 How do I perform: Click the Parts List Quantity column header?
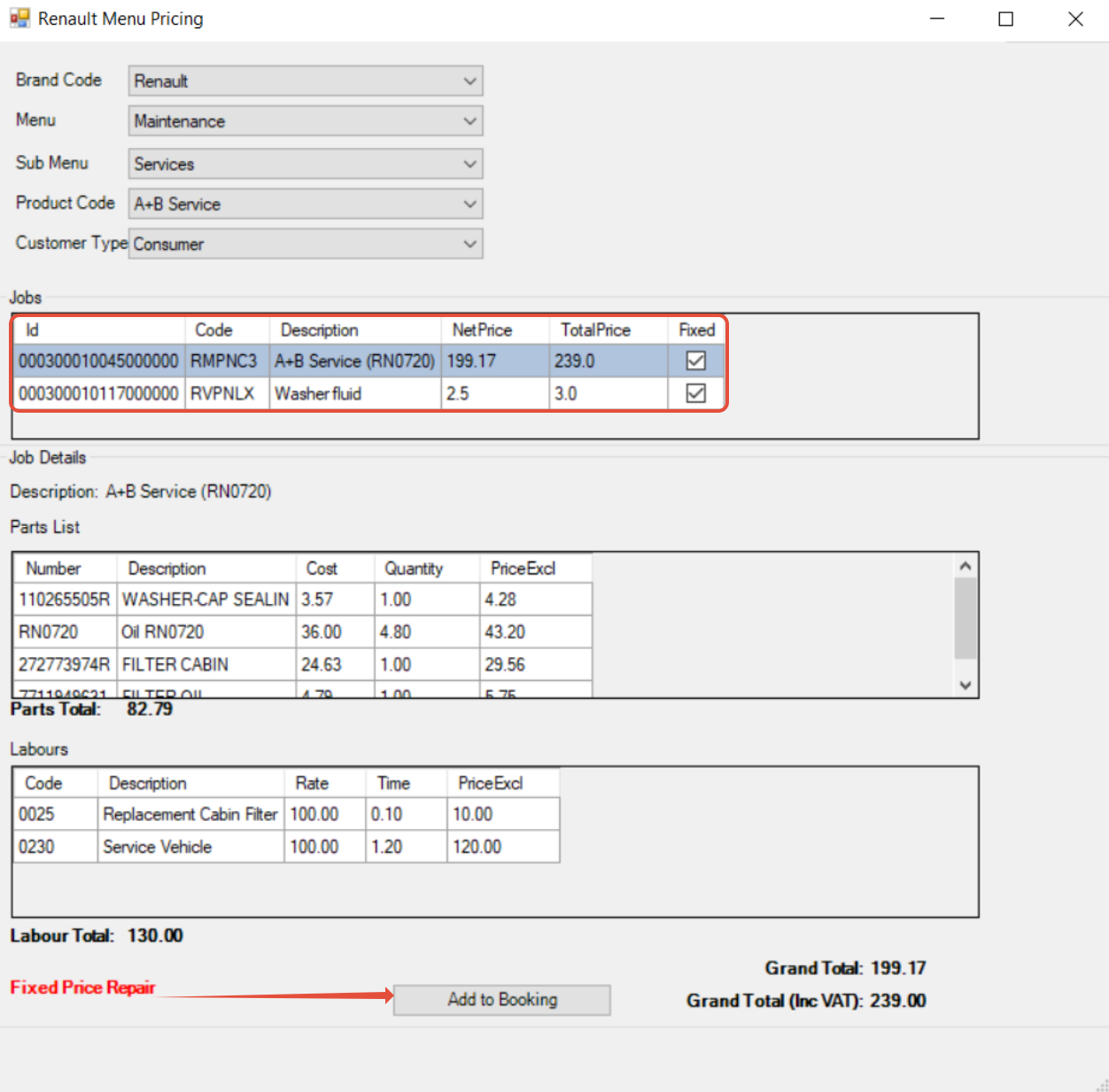point(427,569)
